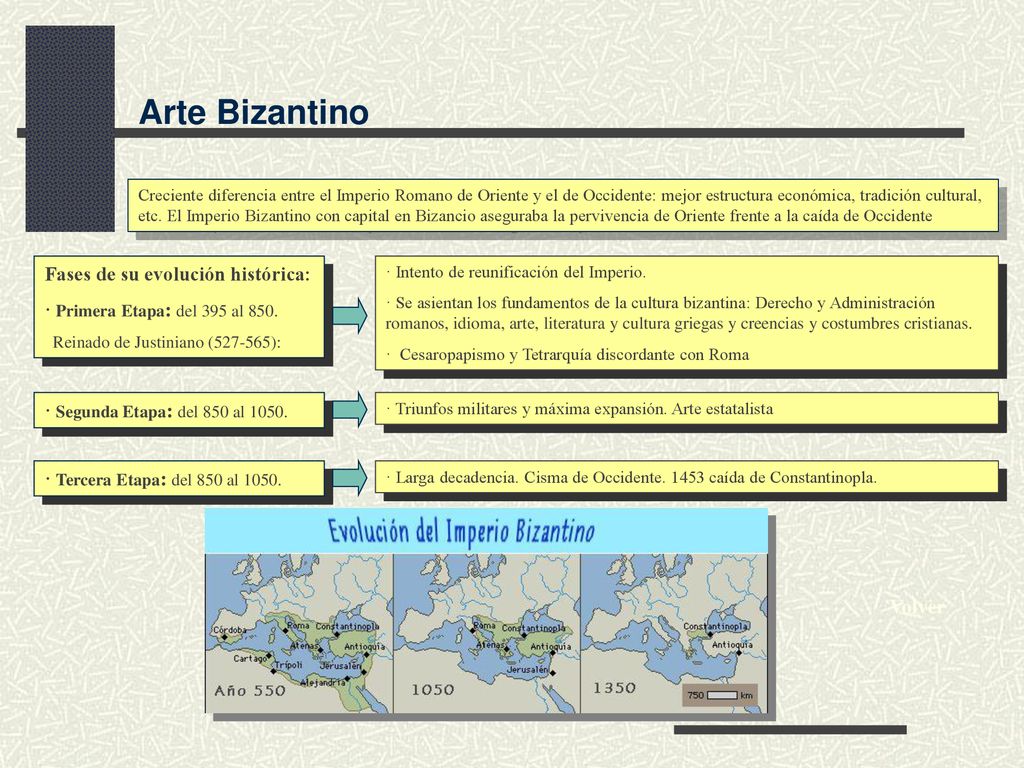Click 'Jerusalén' label on the 1050 map

528,670
